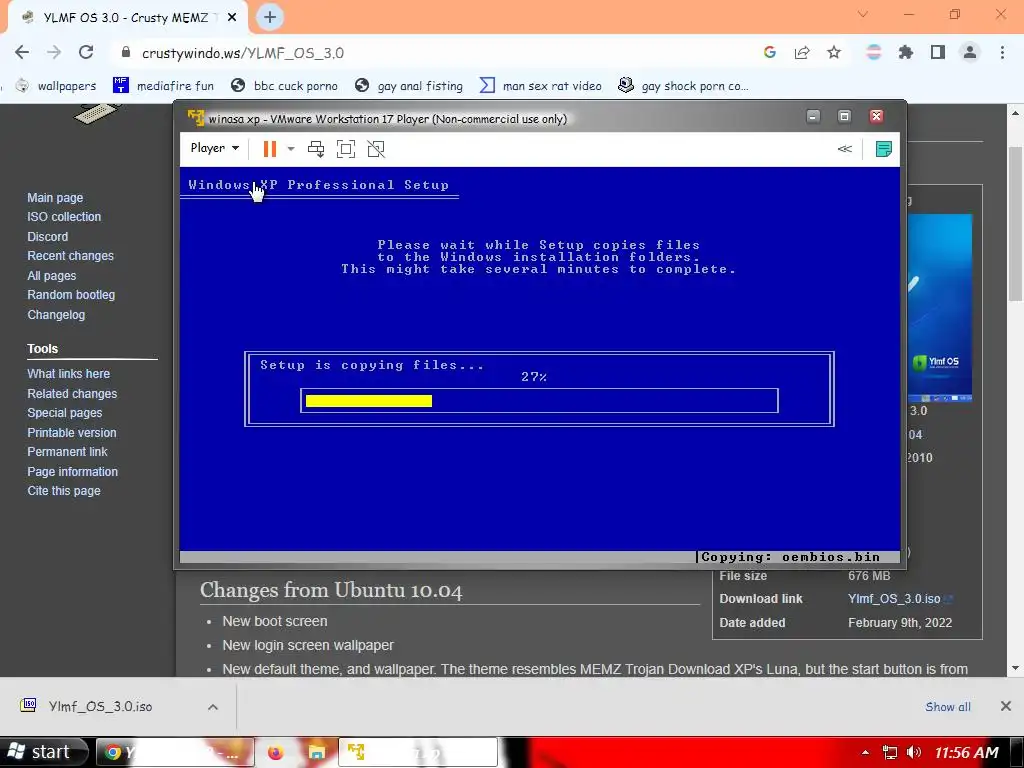Show all downloads
The width and height of the screenshot is (1024, 768).
(948, 707)
